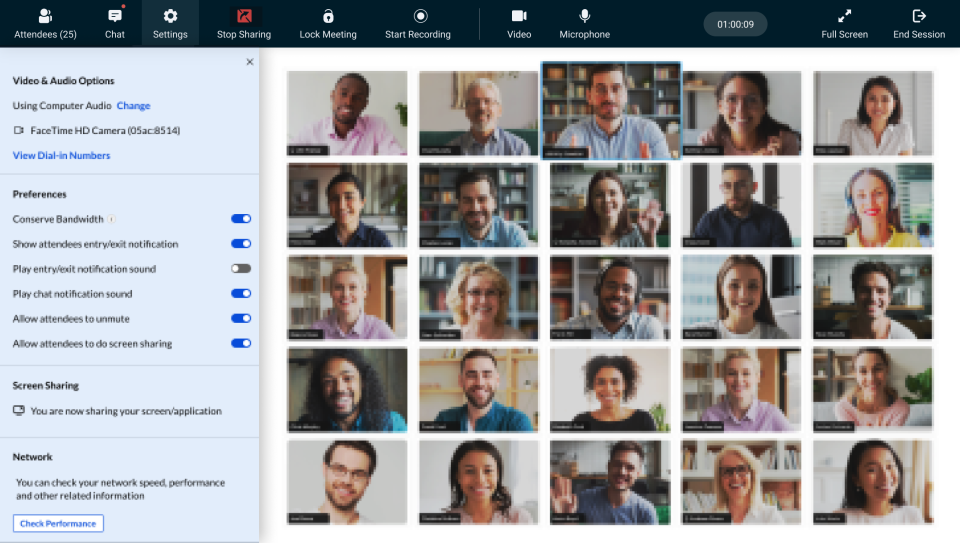The width and height of the screenshot is (960, 543).
Task: Click the 'Network' heading
Action: [x=32, y=457]
